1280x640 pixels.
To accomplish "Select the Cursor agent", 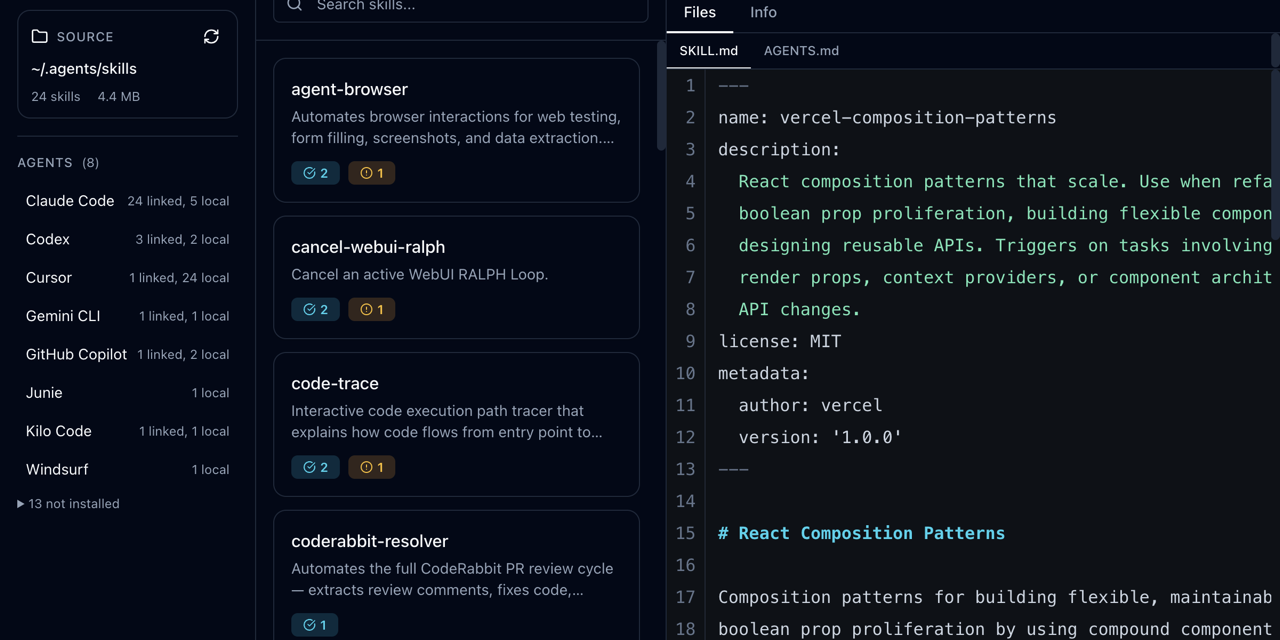I will [128, 278].
